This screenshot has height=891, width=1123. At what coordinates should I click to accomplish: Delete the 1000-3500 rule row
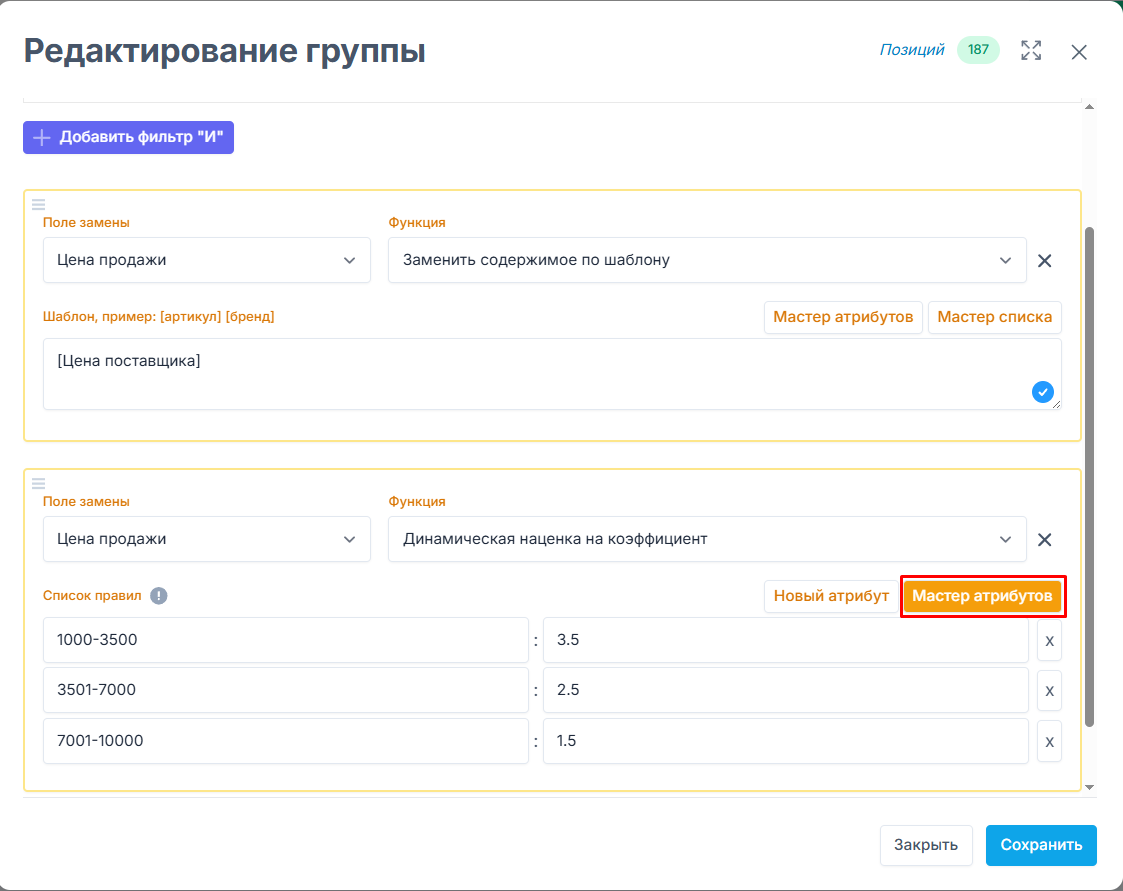pos(1049,640)
